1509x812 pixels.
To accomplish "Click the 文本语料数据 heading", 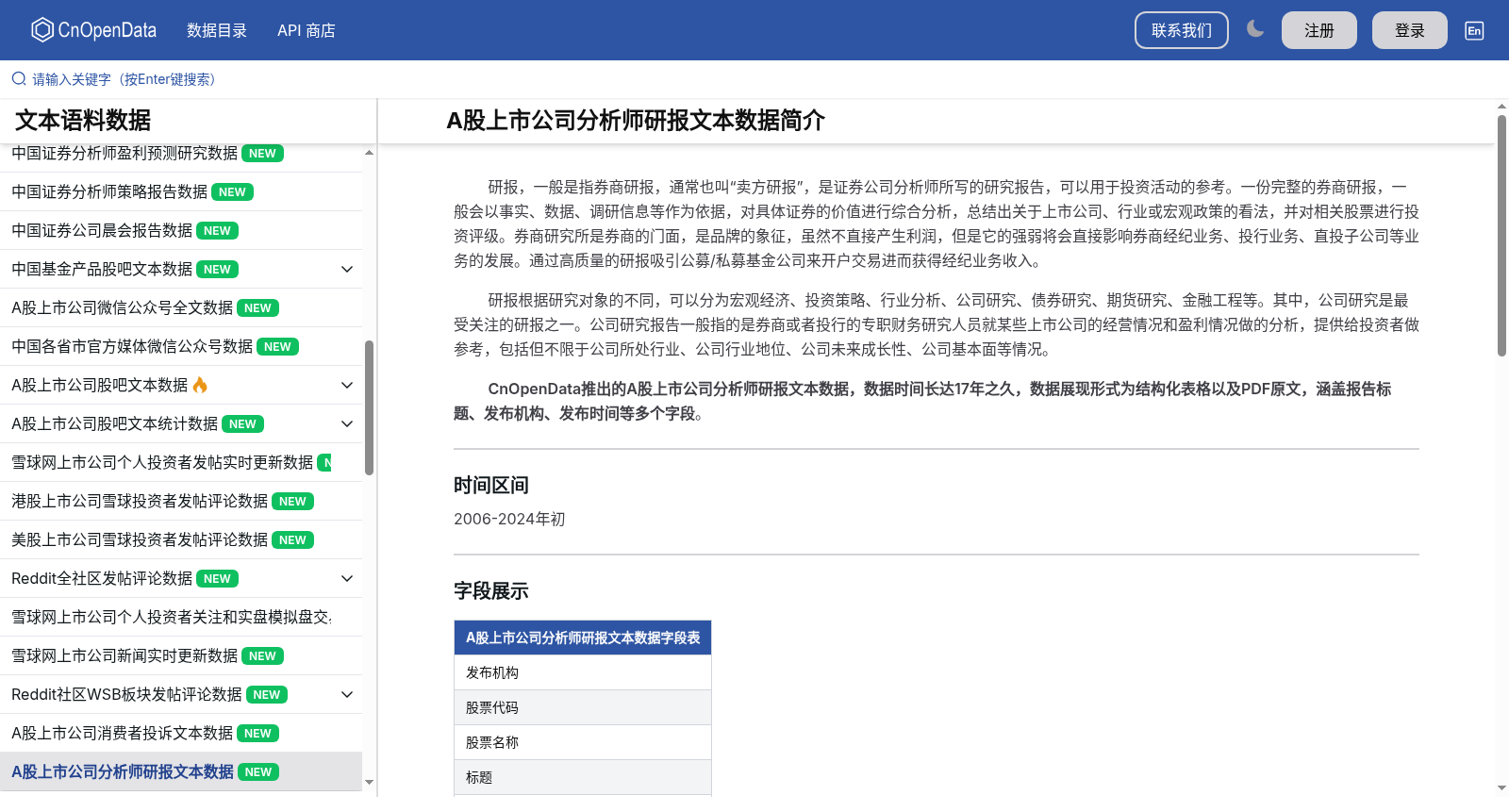I will (83, 121).
